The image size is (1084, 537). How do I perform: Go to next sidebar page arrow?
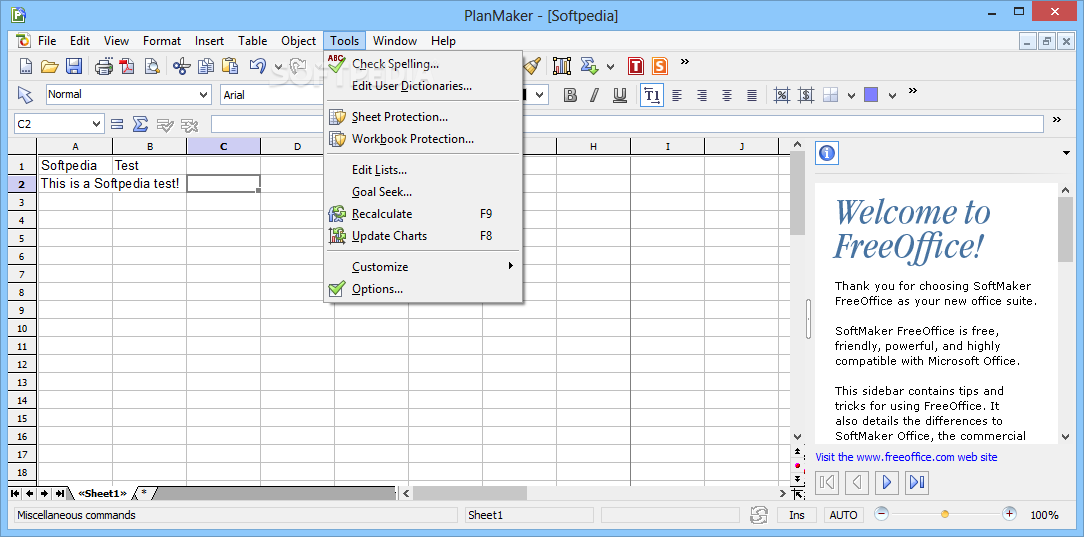click(x=887, y=482)
